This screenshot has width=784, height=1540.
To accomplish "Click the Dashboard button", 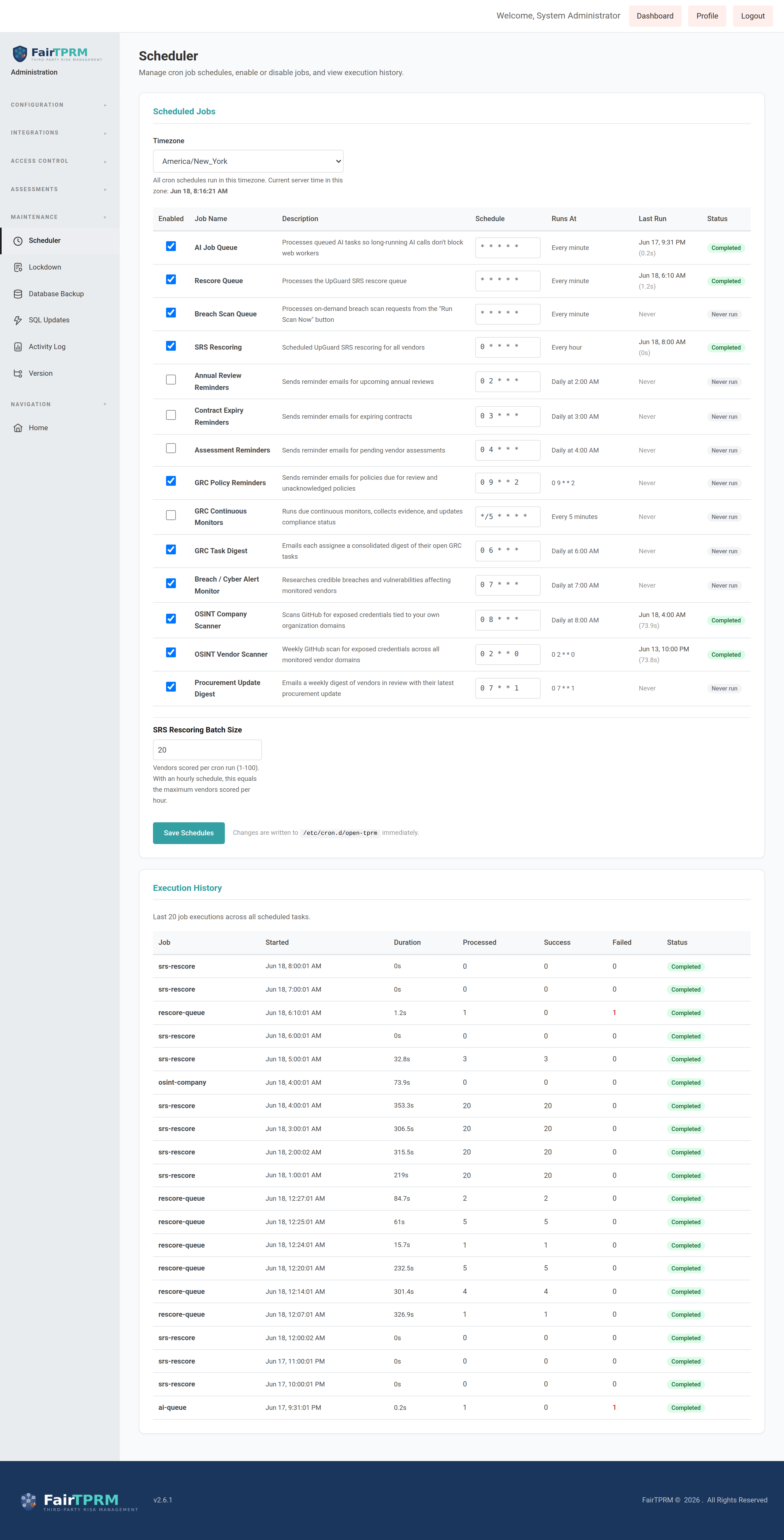I will coord(655,16).
